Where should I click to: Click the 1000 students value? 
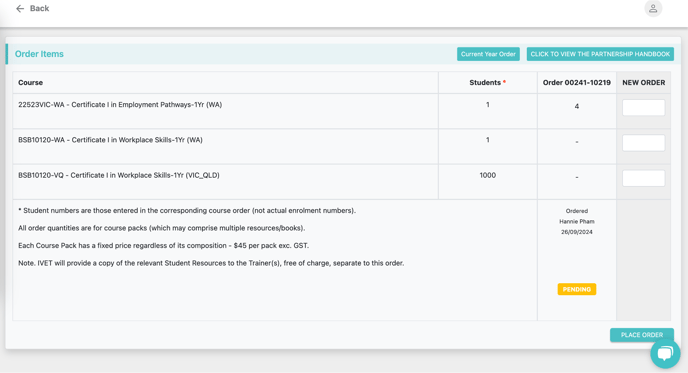tap(487, 175)
